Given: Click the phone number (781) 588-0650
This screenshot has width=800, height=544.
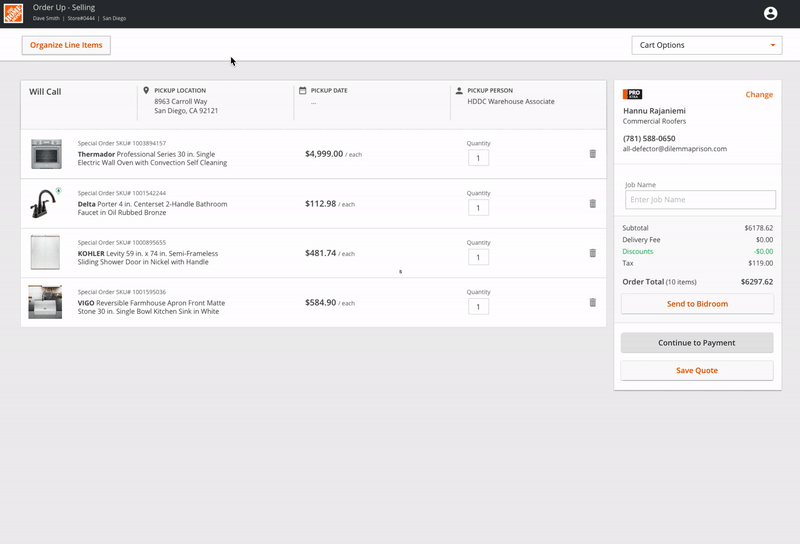Looking at the screenshot, I should [649, 138].
